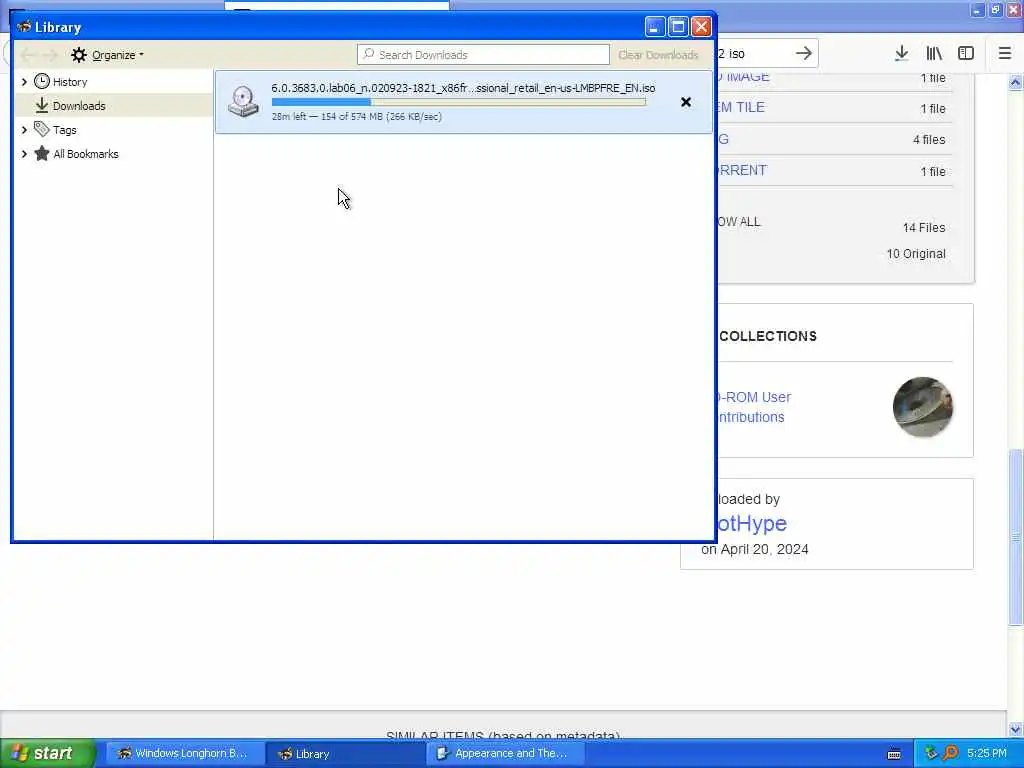This screenshot has width=1024, height=768.
Task: Click the ISO download progress bar
Action: 458,102
